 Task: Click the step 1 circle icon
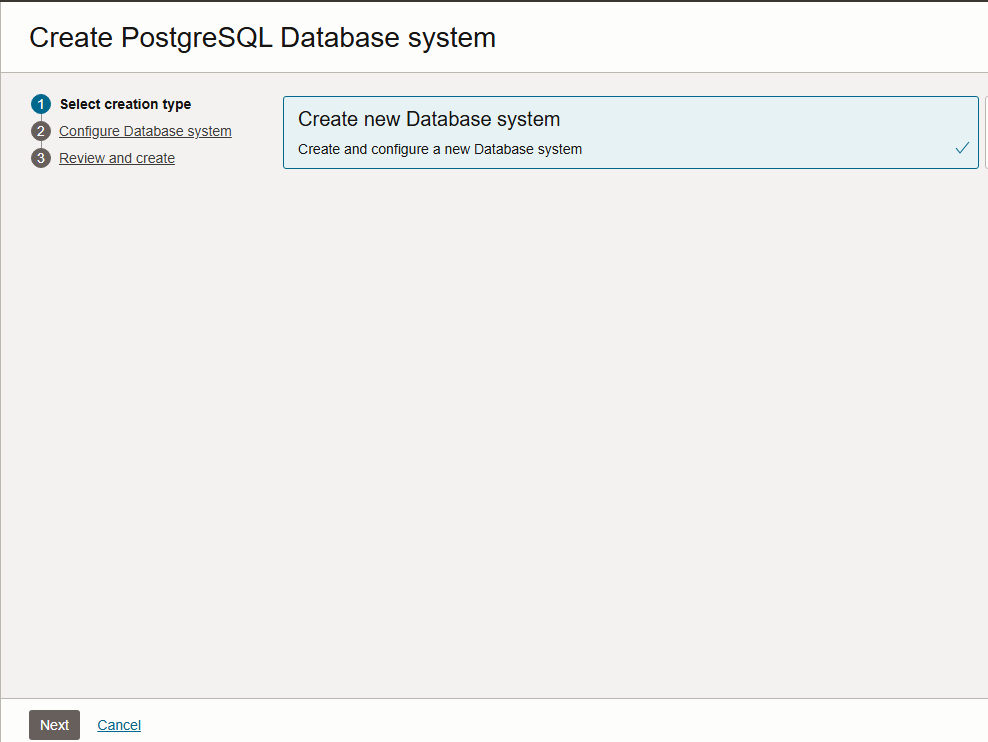tap(41, 104)
